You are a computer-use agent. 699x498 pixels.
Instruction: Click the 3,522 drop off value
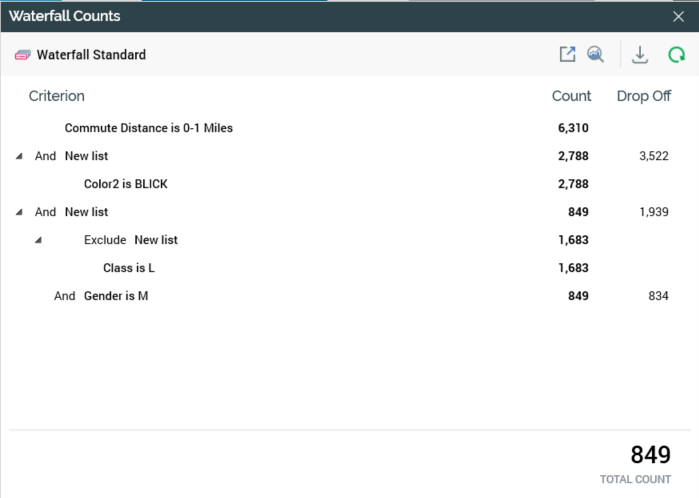pos(652,156)
